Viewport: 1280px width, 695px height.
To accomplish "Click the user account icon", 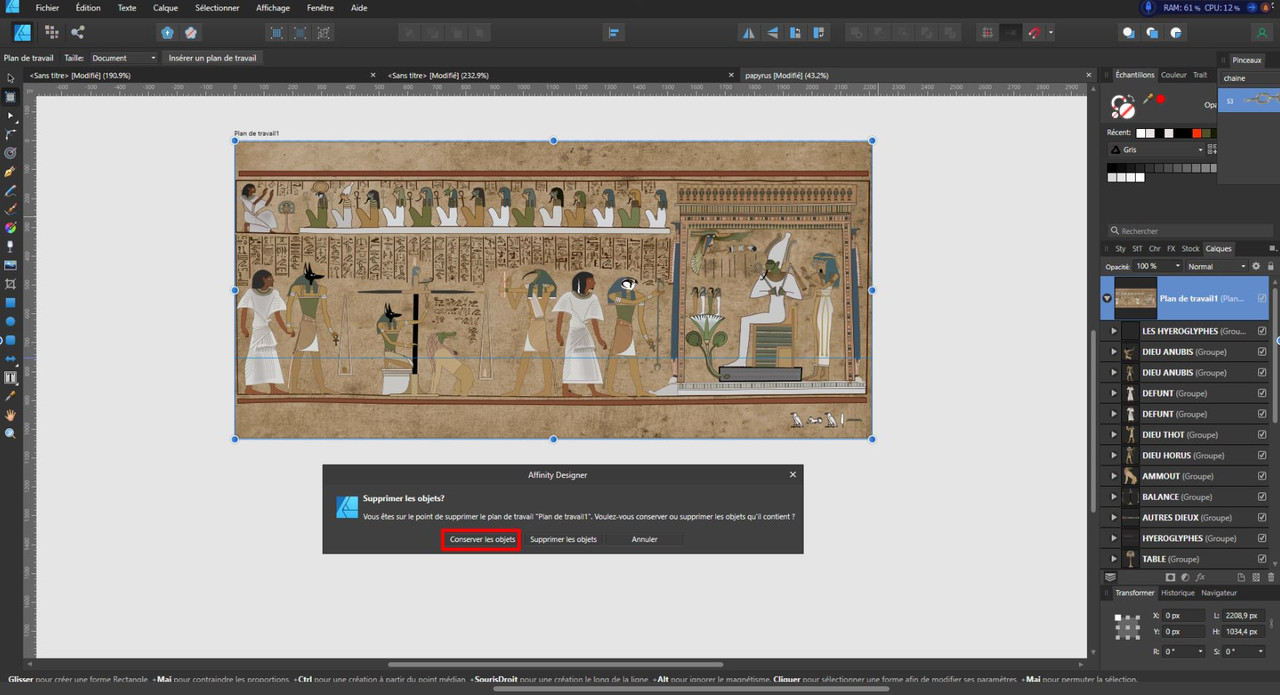I will click(x=1262, y=33).
